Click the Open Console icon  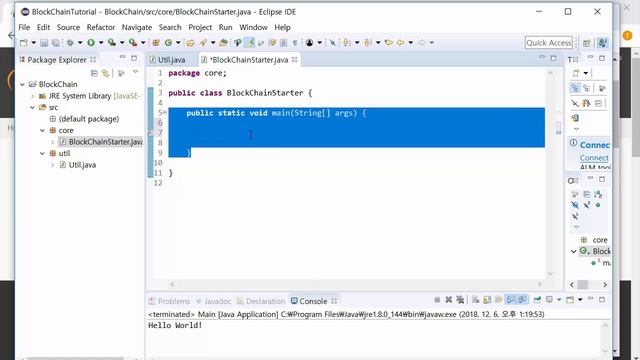coord(570,300)
